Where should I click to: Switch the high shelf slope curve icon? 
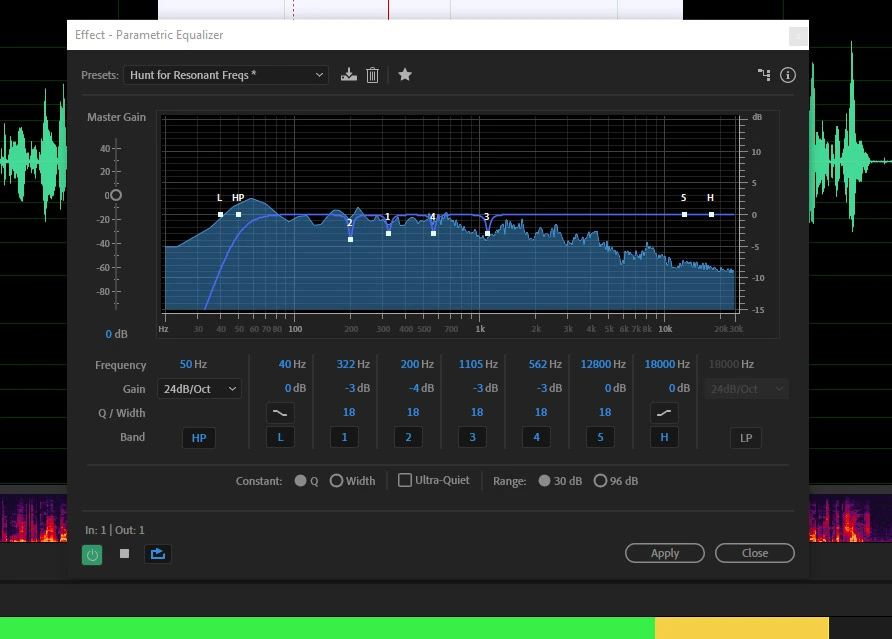pyautogui.click(x=664, y=413)
